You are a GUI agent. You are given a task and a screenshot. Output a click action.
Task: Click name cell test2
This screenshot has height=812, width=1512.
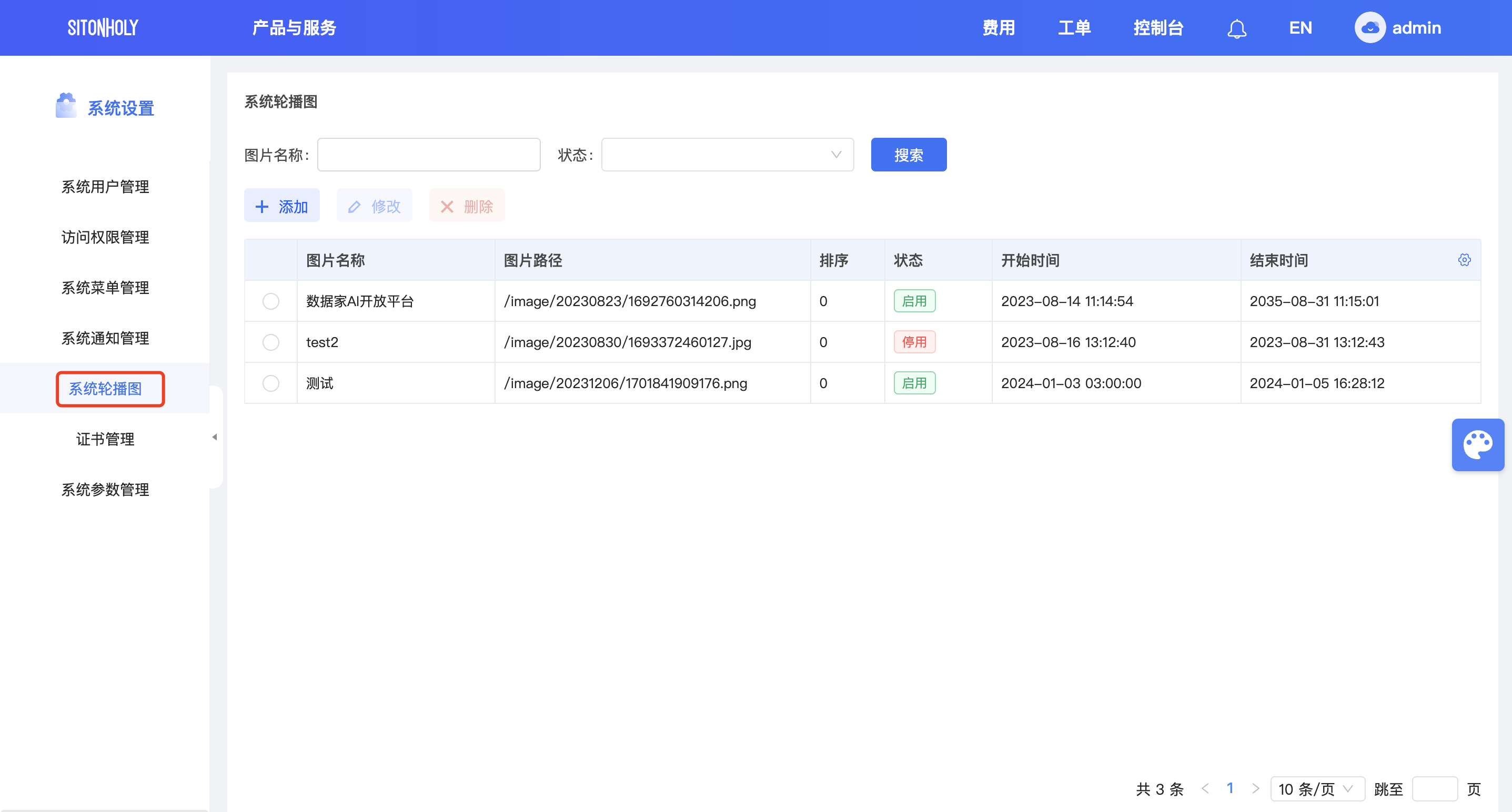(322, 342)
